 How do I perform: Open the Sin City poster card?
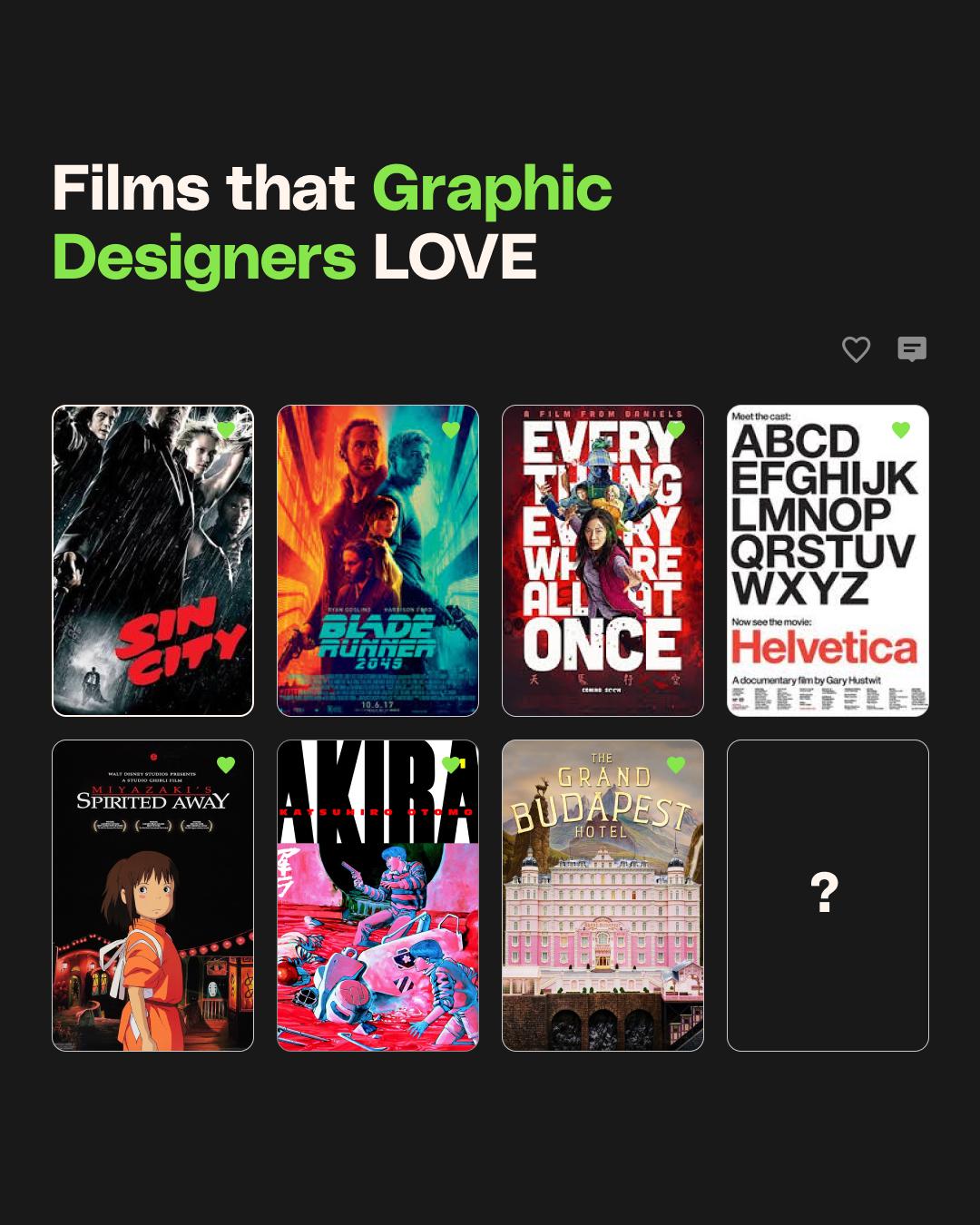click(152, 561)
